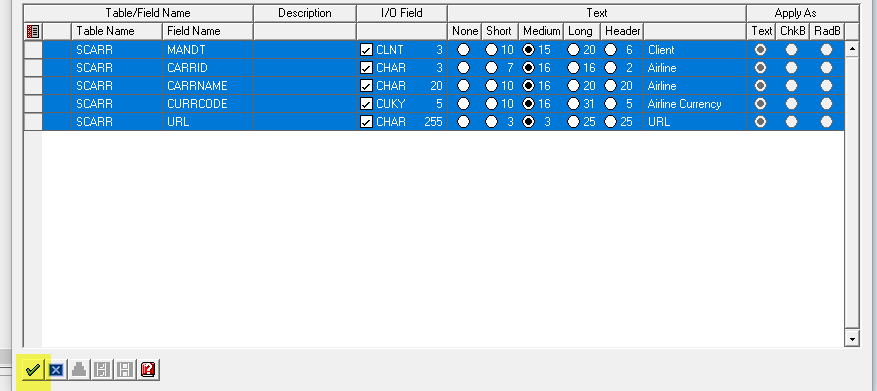Select Short text radio for MANDT
The height and width of the screenshot is (391, 877).
click(491, 50)
